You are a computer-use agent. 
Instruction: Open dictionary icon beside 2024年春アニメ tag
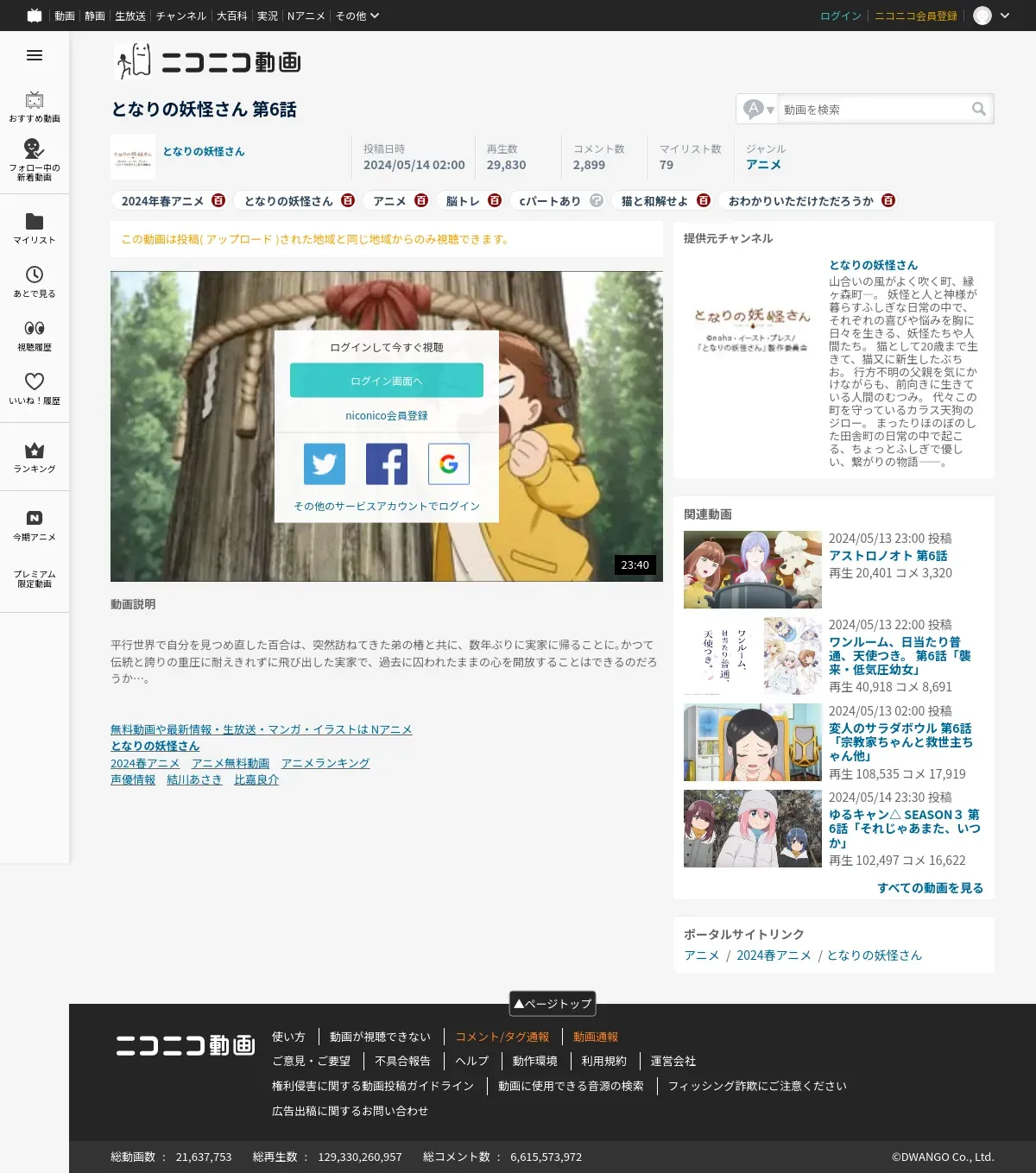218,200
